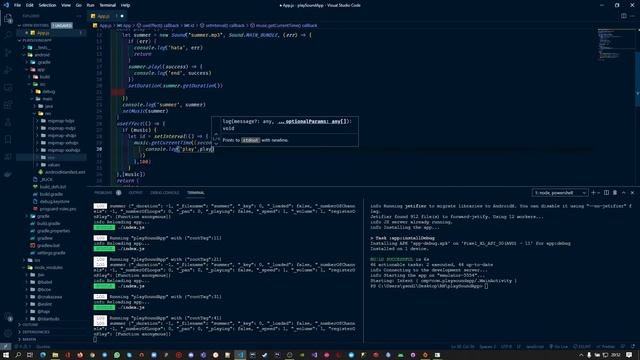The width and height of the screenshot is (640, 360).
Task: Split the terminal panel
Action: pyautogui.click(x=606, y=193)
